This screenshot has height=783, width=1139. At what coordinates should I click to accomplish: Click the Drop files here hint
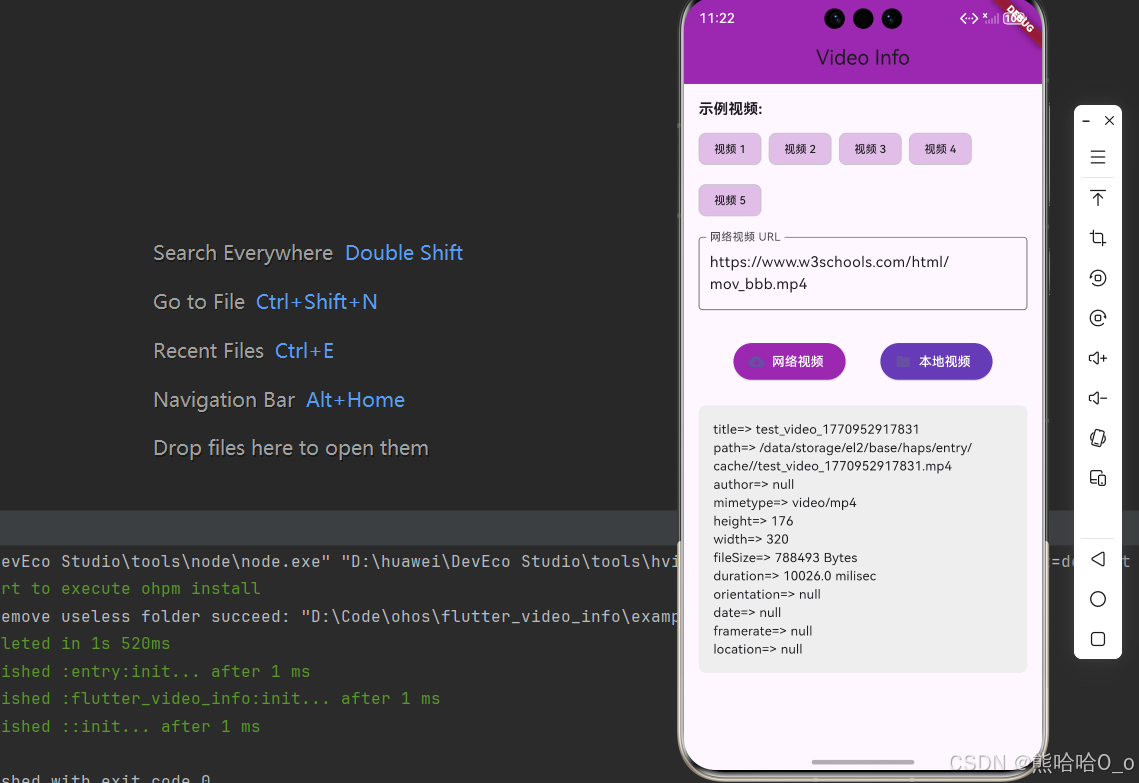pos(291,448)
